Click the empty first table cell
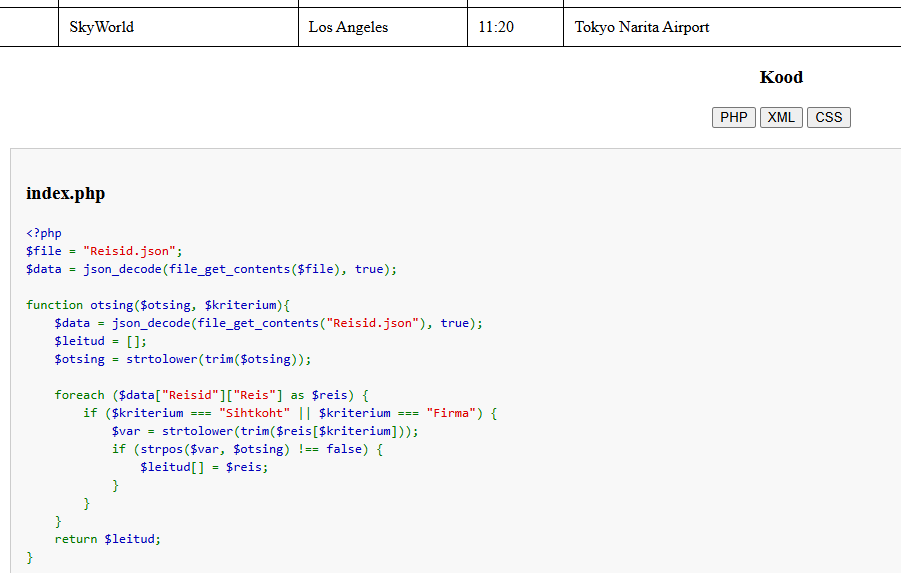The width and height of the screenshot is (901, 573). tap(29, 27)
